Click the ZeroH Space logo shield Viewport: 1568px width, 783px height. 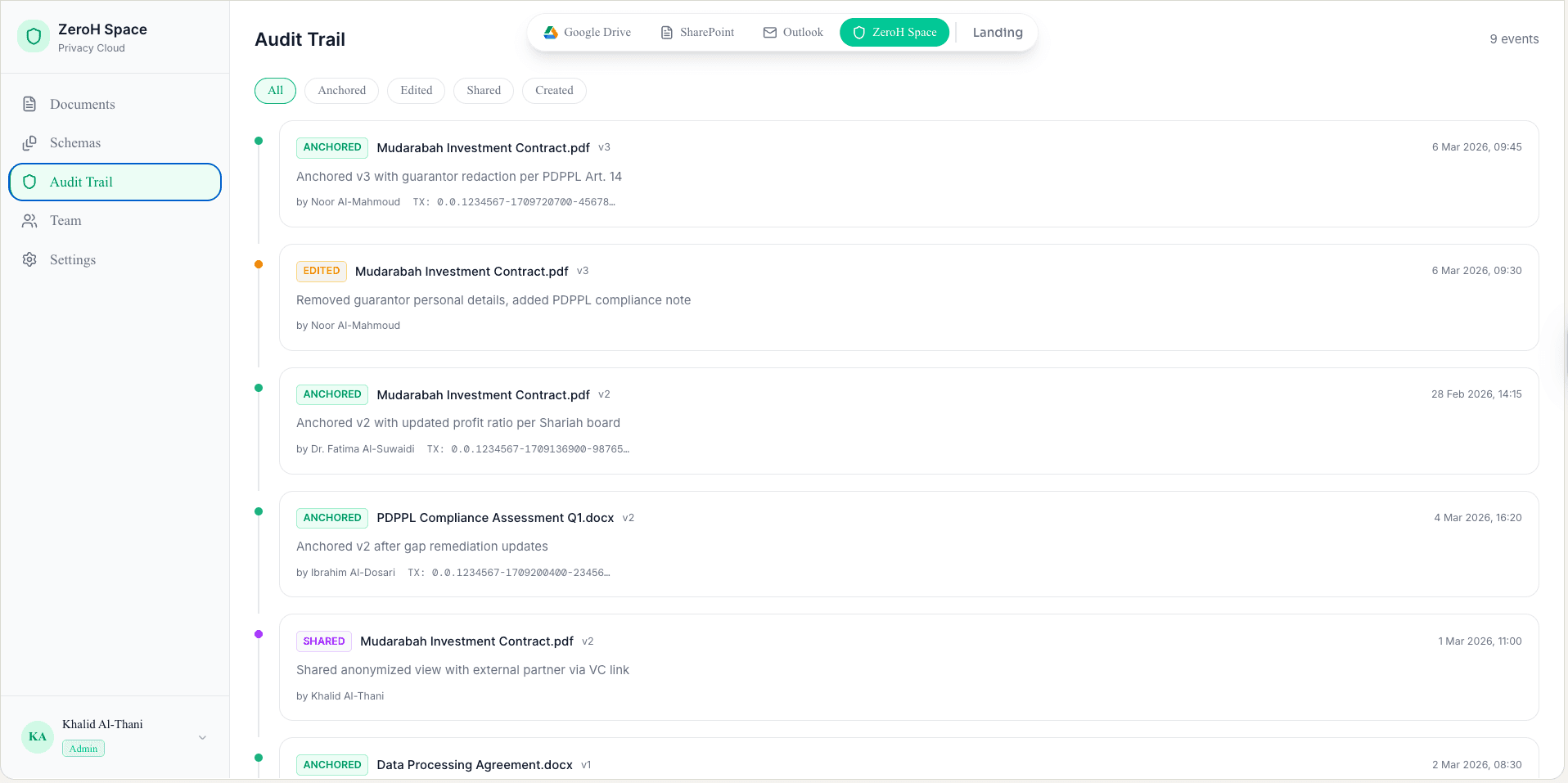tap(34, 36)
